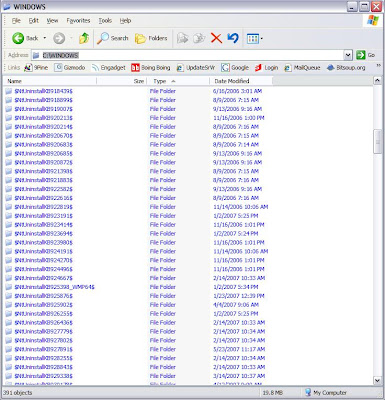385x400 pixels.
Task: Click the green Go button
Action: [x=366, y=55]
